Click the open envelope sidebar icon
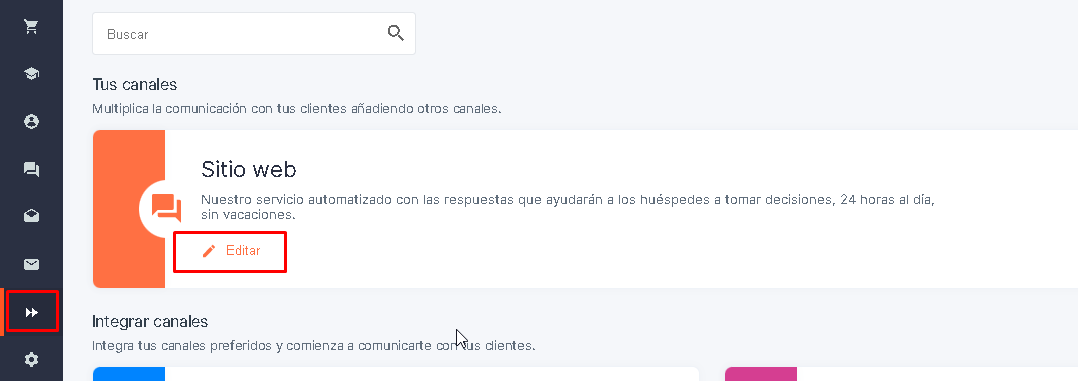The width and height of the screenshot is (1078, 381). pyautogui.click(x=31, y=217)
